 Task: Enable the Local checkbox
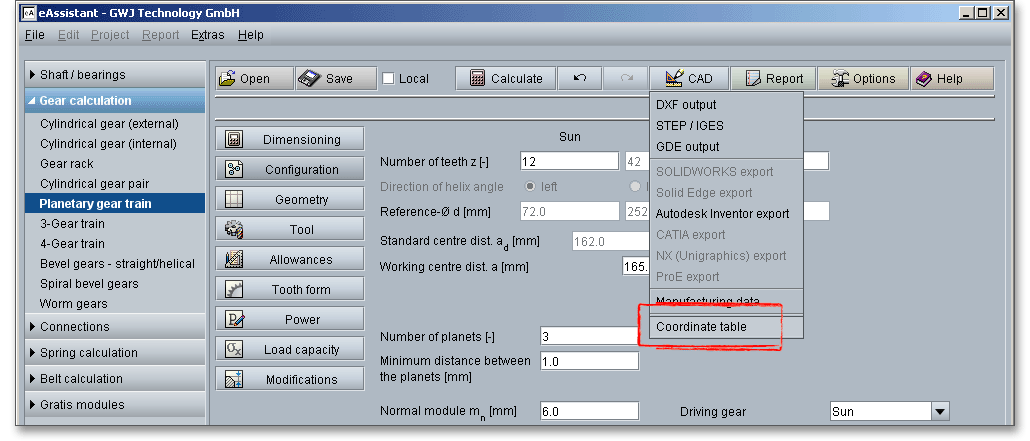pyautogui.click(x=389, y=79)
